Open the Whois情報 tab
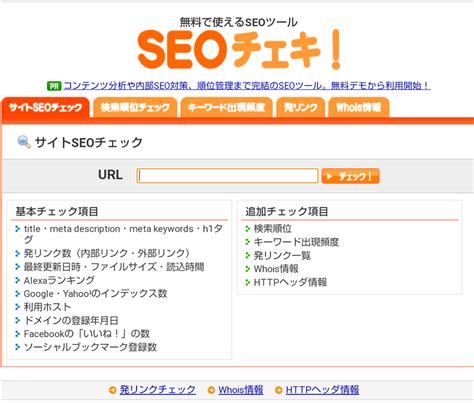Viewport: 474px width, 403px height. tap(359, 107)
